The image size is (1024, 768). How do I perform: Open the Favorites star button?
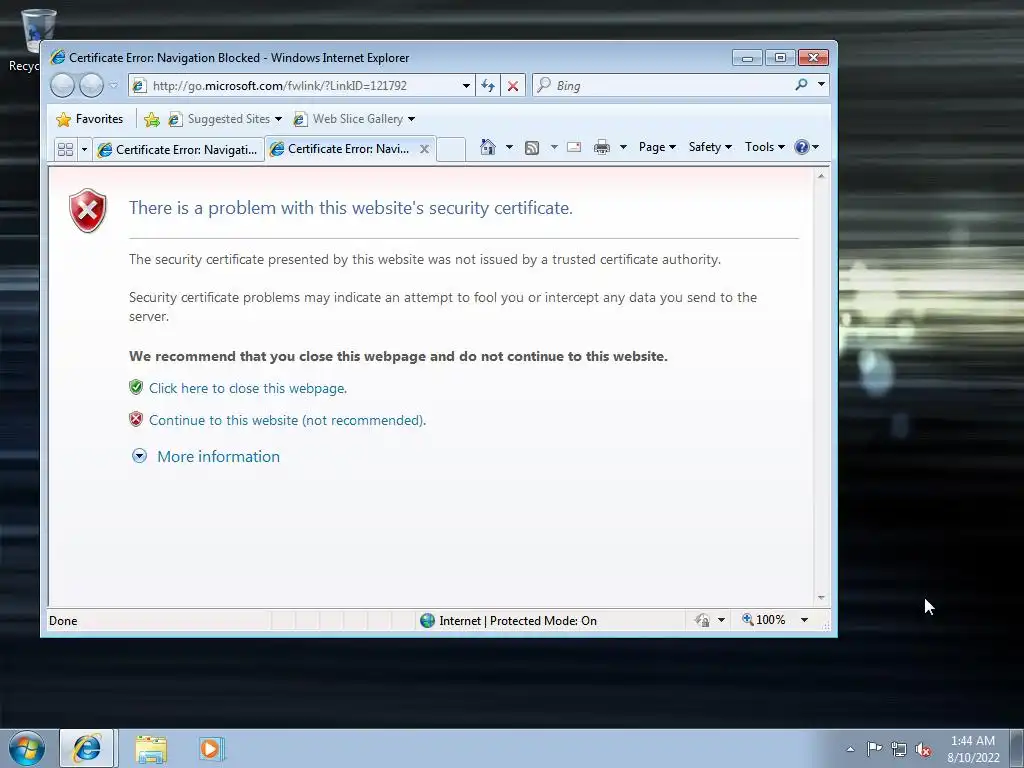[90, 119]
